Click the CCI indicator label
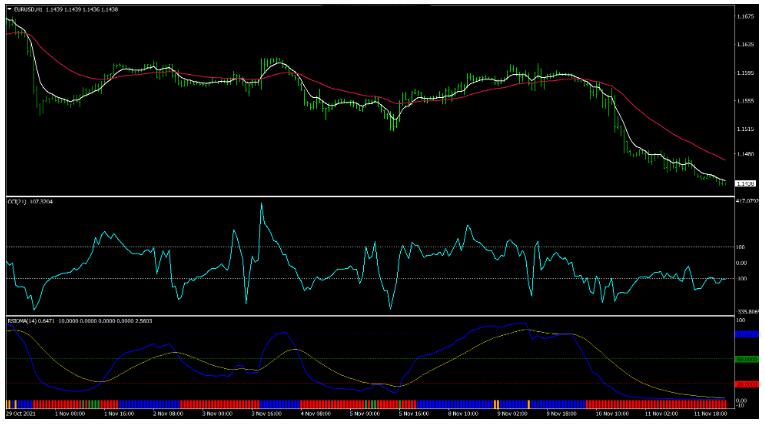765x425 pixels. [x=30, y=202]
